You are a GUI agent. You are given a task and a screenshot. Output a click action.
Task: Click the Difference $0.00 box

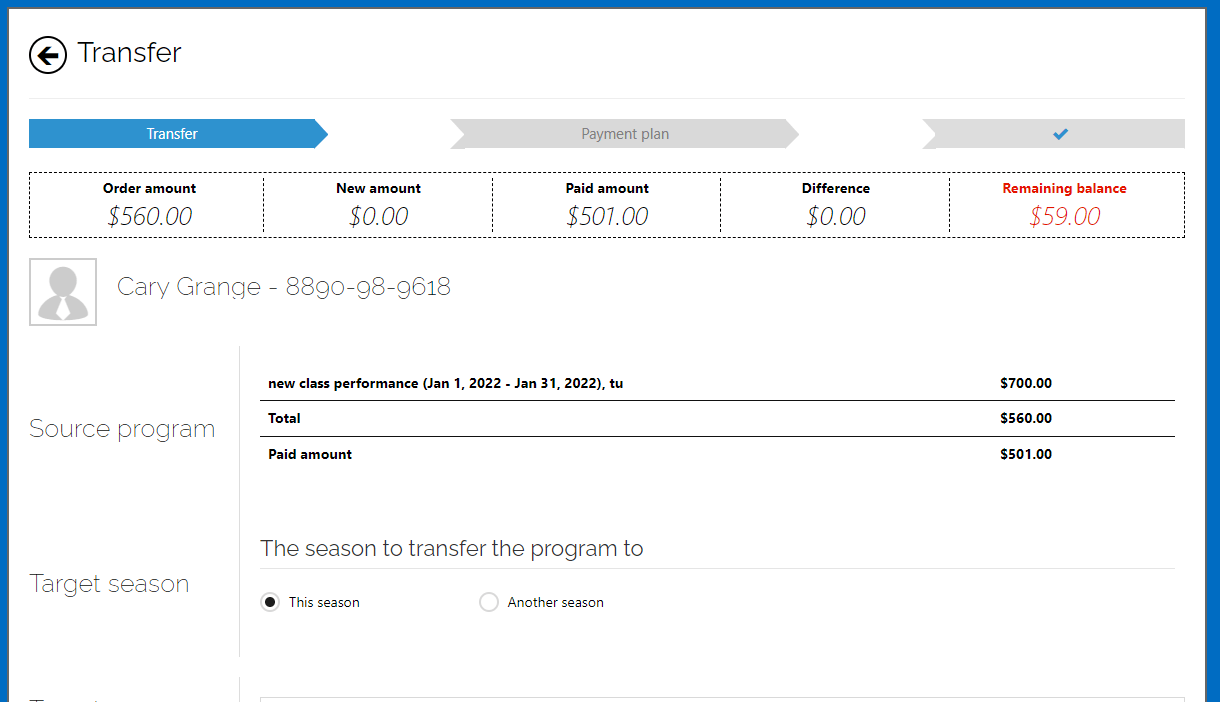835,204
